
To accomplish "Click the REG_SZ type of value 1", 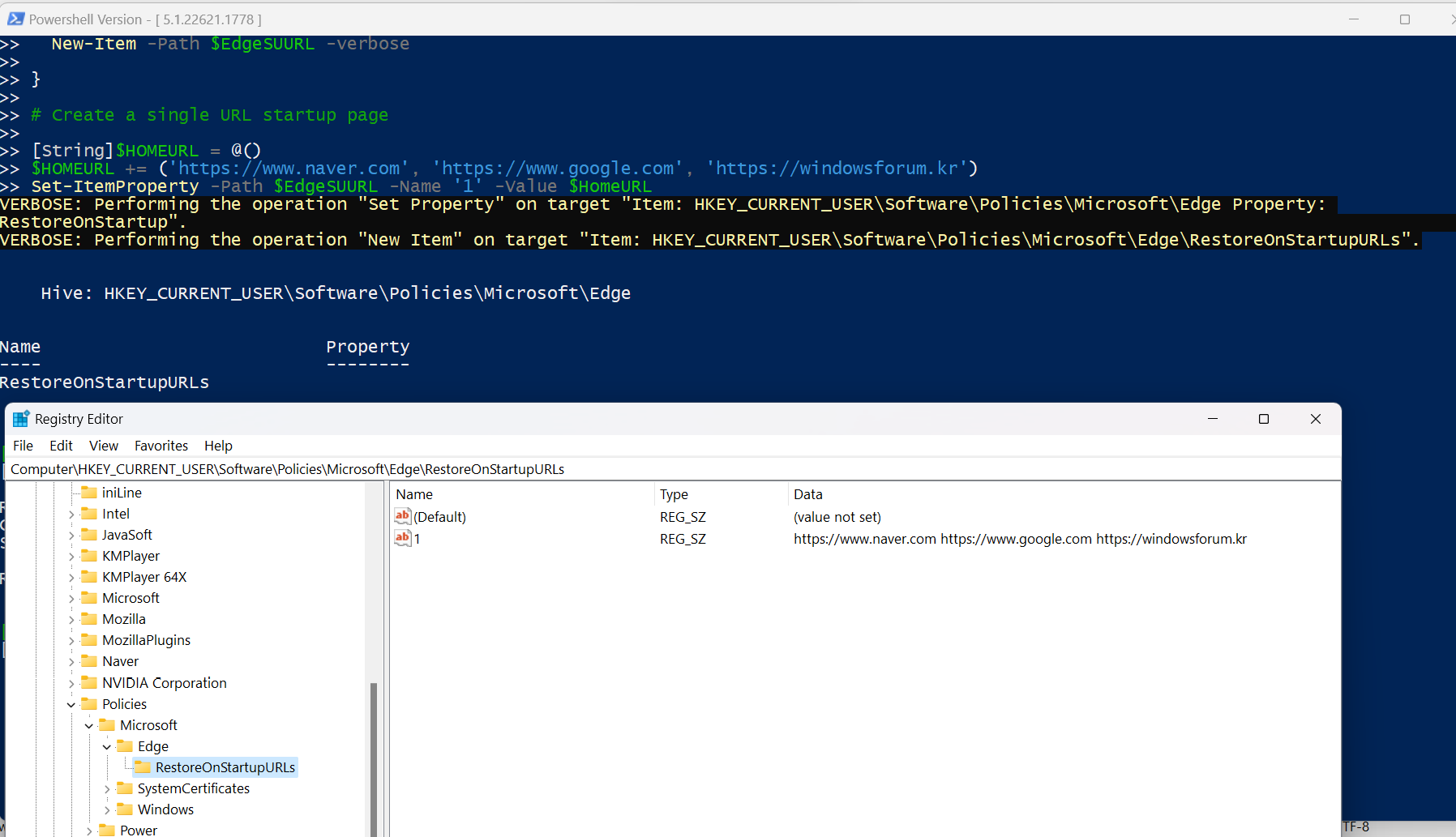I will pyautogui.click(x=683, y=539).
